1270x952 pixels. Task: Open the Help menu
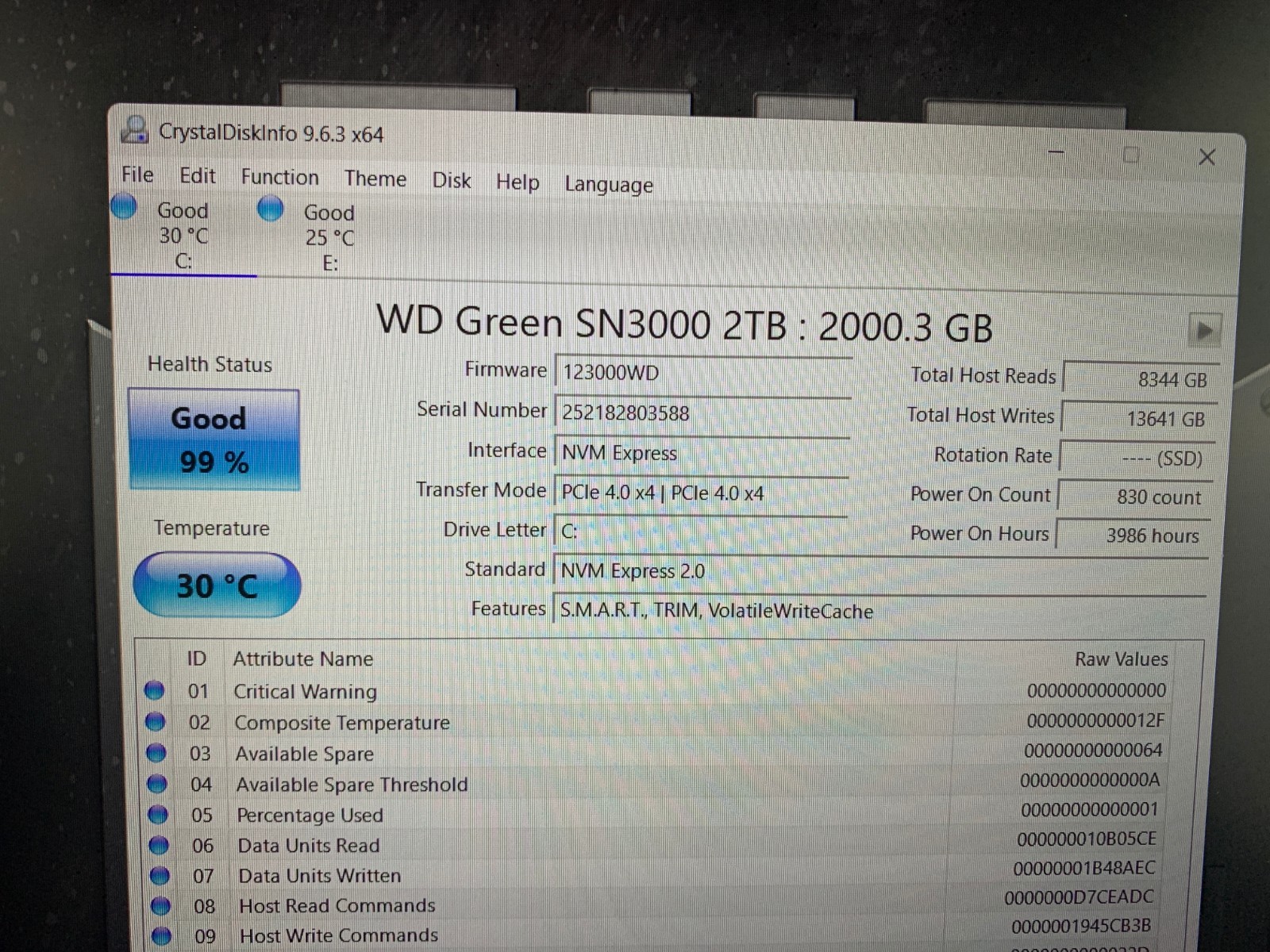(518, 182)
